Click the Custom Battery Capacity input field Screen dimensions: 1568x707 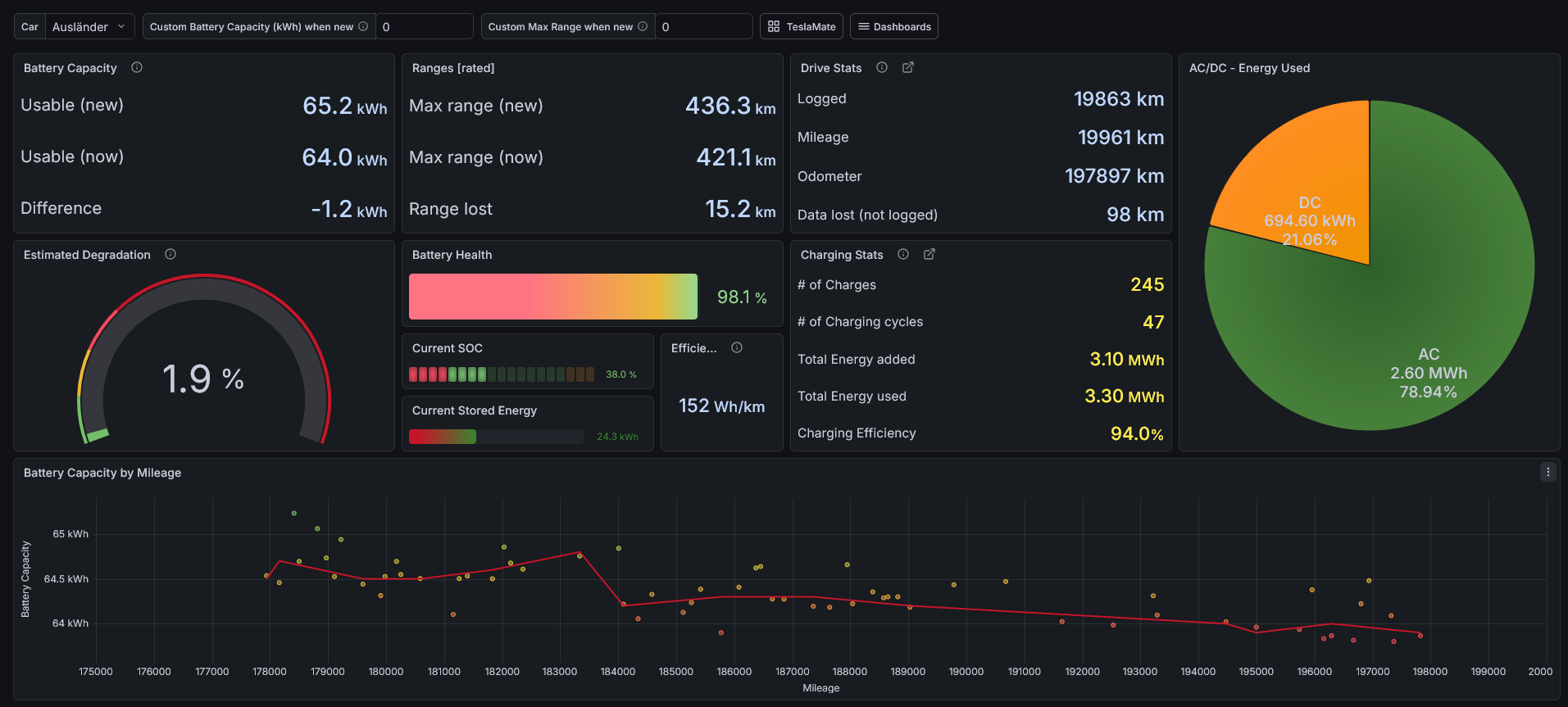425,26
